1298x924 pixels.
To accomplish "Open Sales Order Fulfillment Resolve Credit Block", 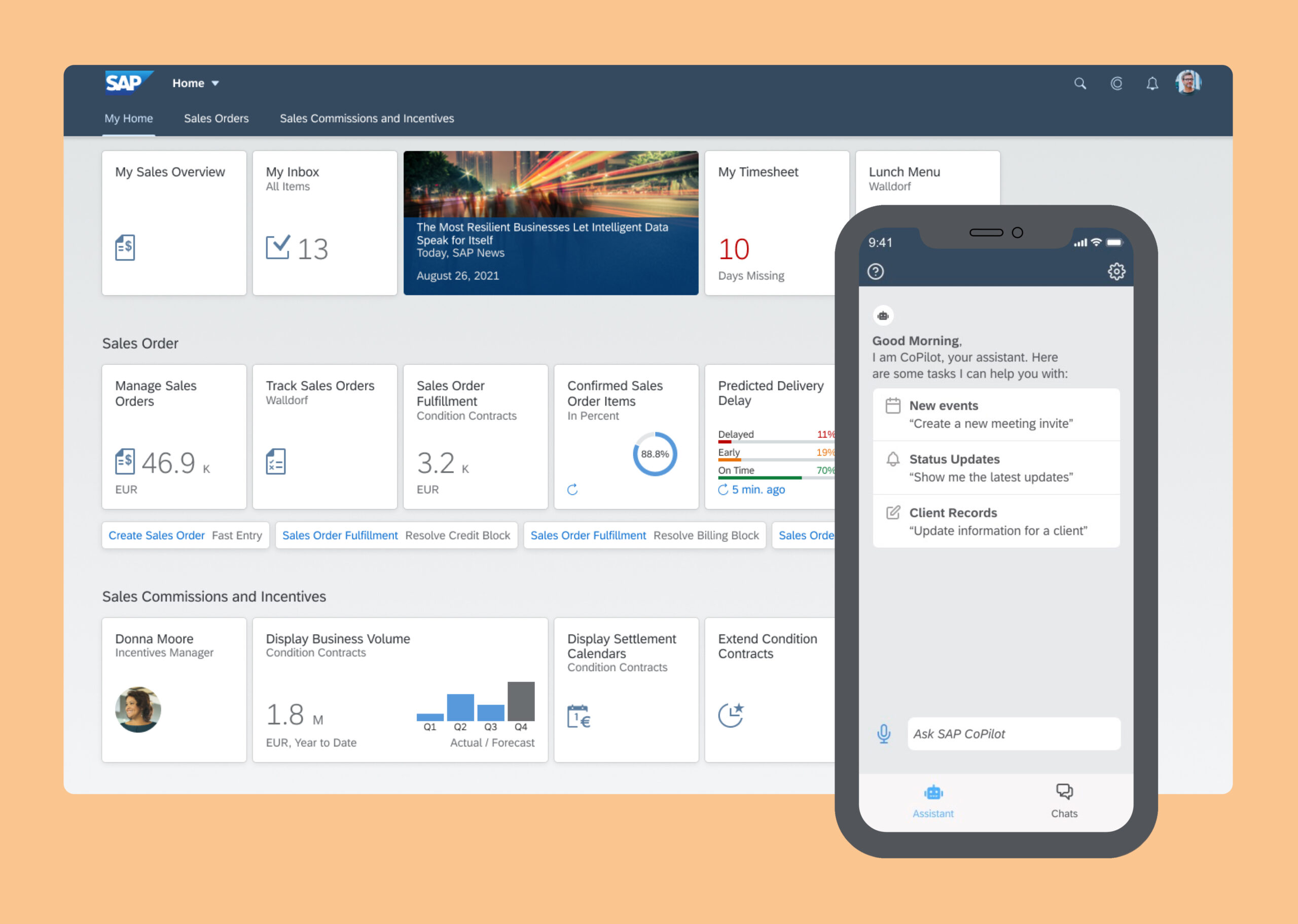I will point(396,535).
